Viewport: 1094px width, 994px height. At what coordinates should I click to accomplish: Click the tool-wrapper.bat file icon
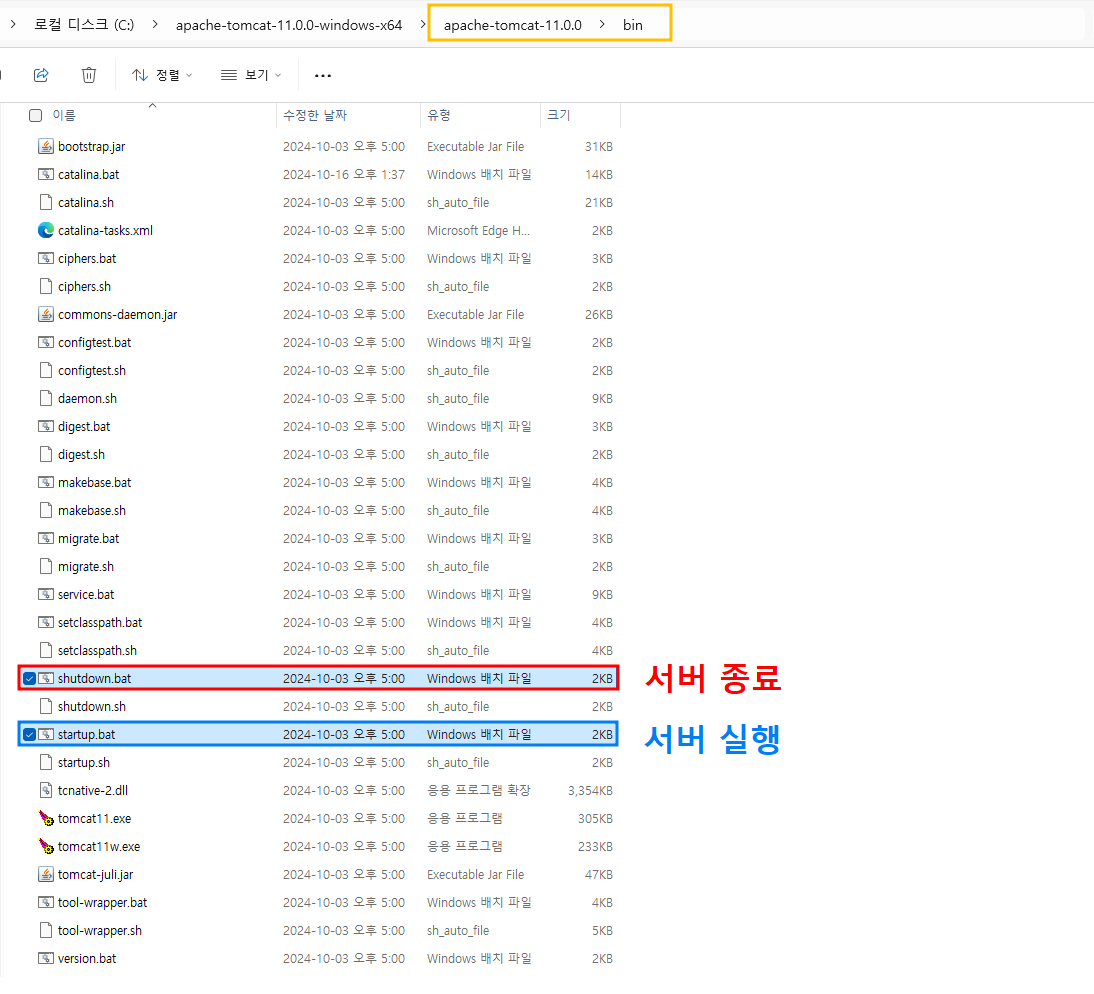point(45,903)
